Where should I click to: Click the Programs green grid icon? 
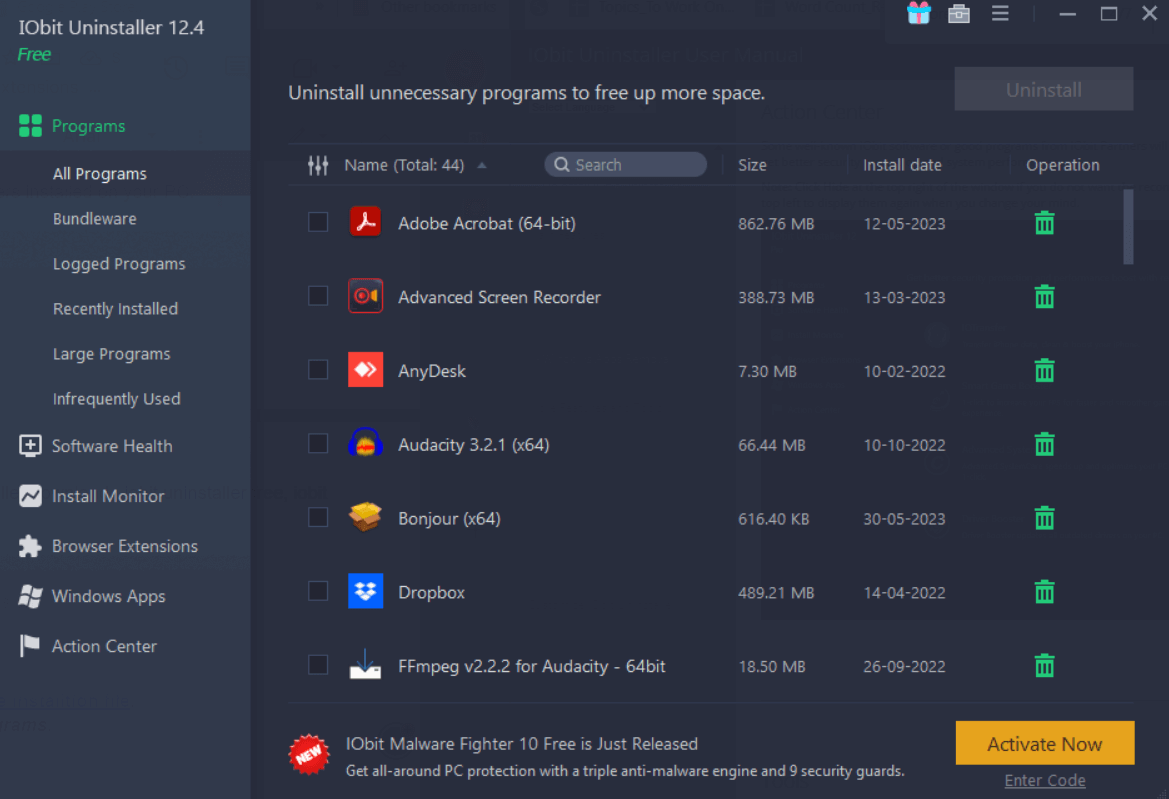coord(31,126)
